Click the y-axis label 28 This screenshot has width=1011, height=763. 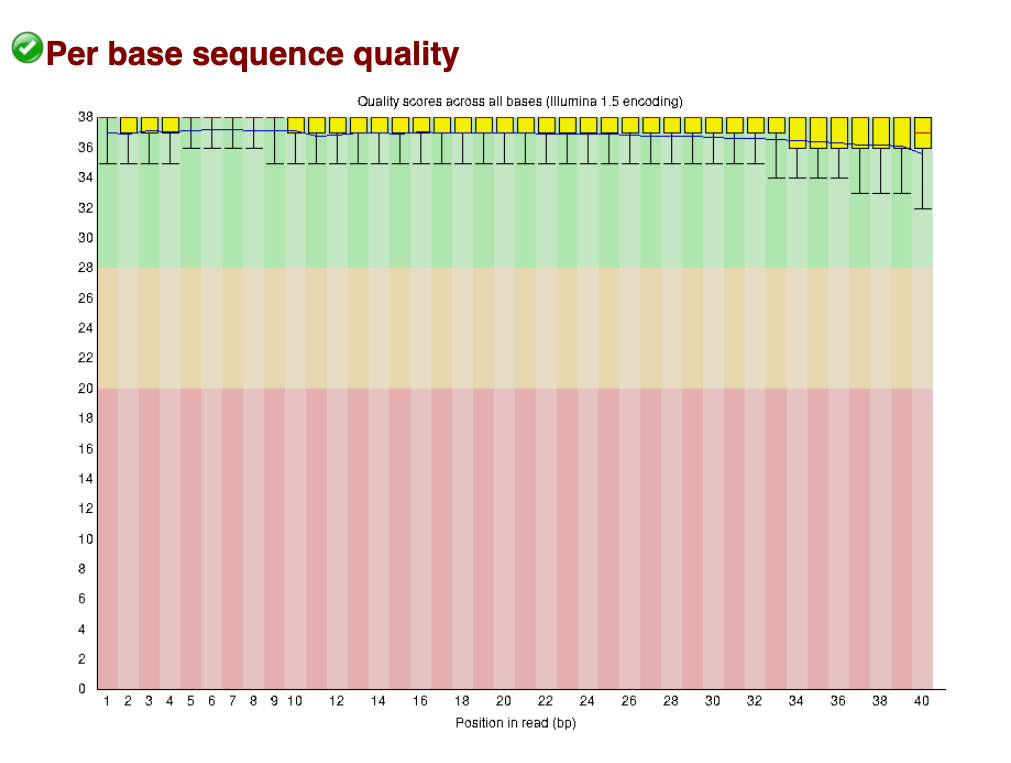pos(86,268)
